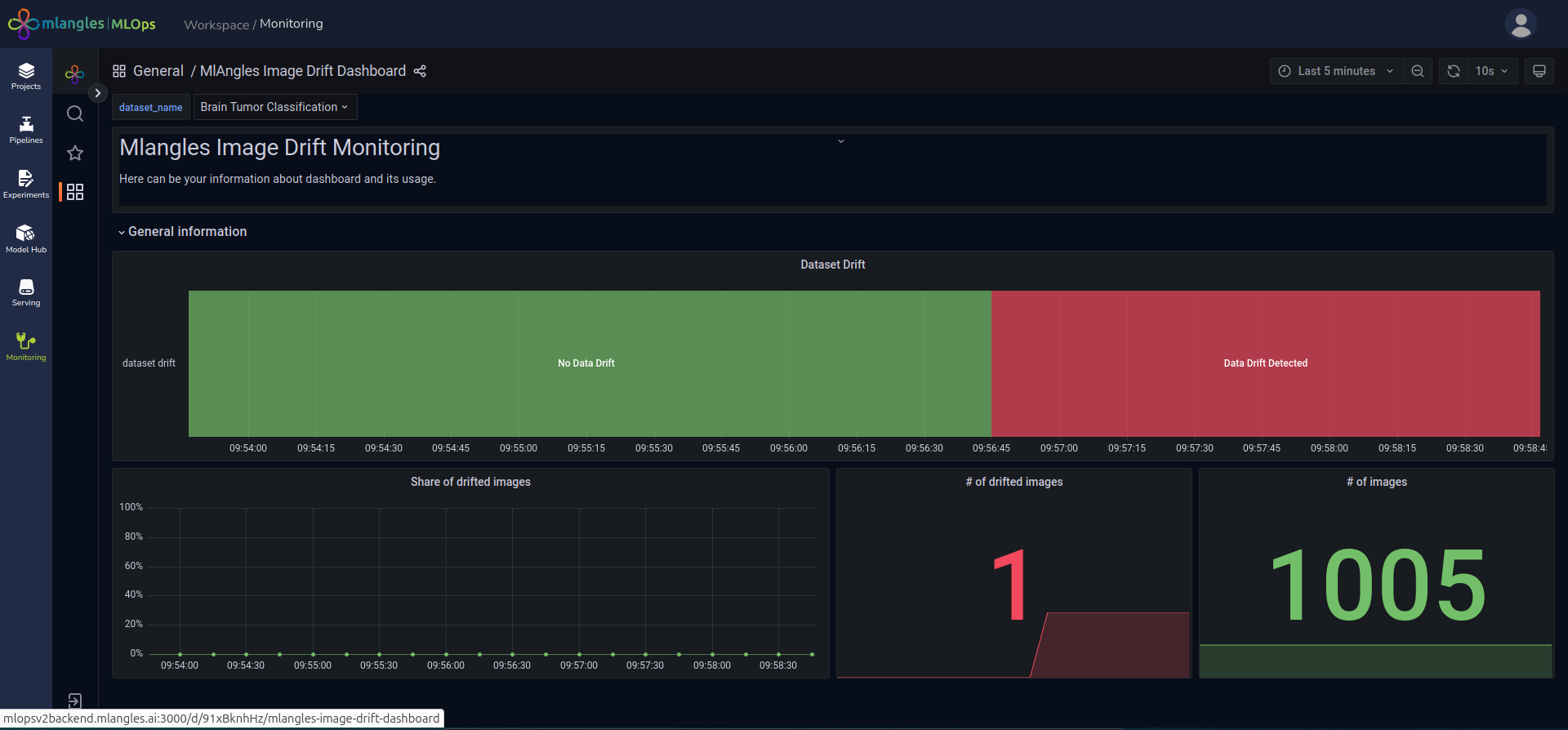Screen dimensions: 1568x730
Task: Open the Model Hub section
Action: tap(26, 238)
